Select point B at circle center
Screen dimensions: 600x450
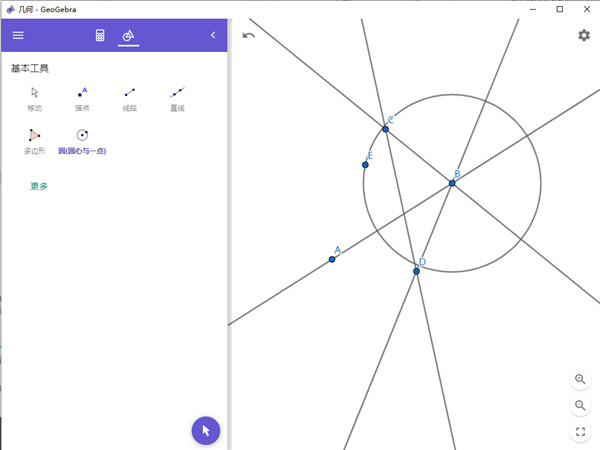(452, 183)
